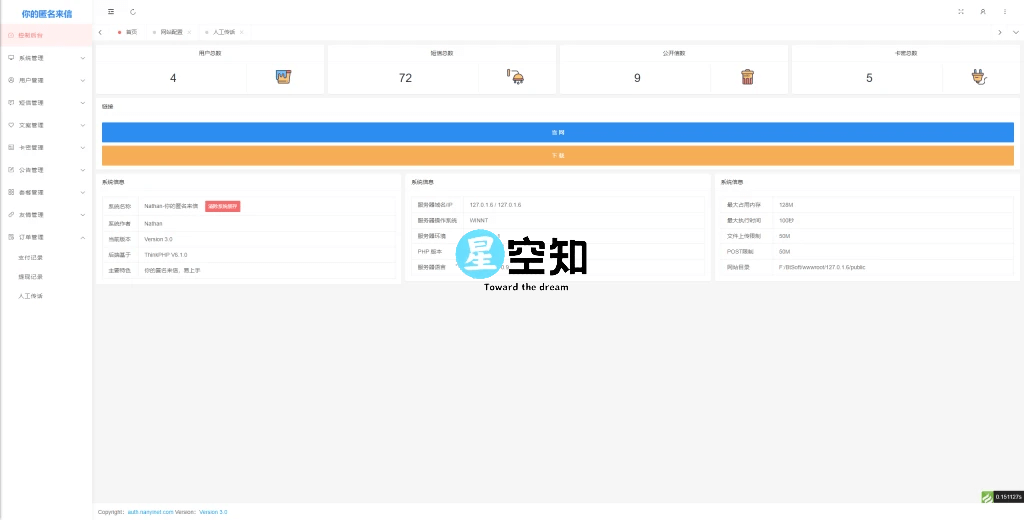Click the monitor icon beside 系统管理
This screenshot has width=1024, height=520.
coord(11,58)
